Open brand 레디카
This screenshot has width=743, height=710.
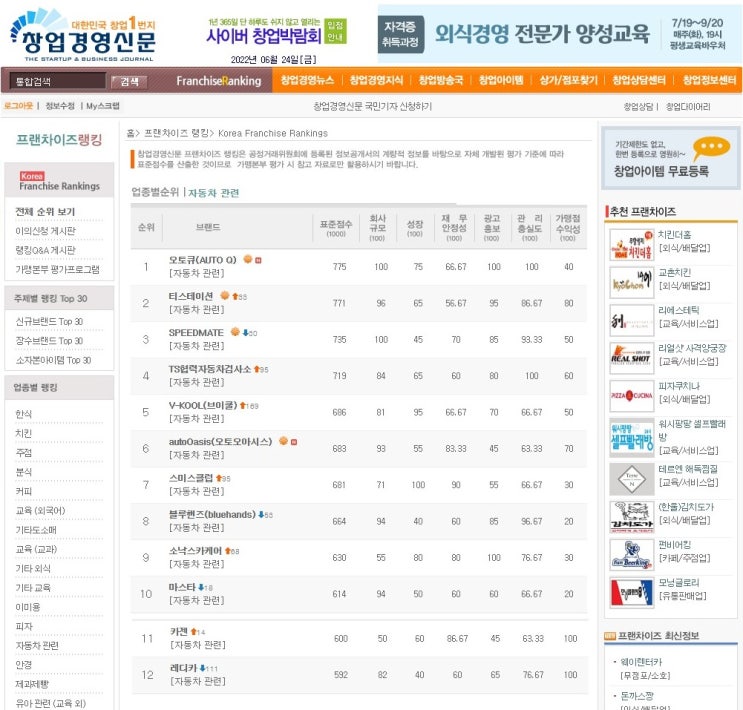coord(183,668)
